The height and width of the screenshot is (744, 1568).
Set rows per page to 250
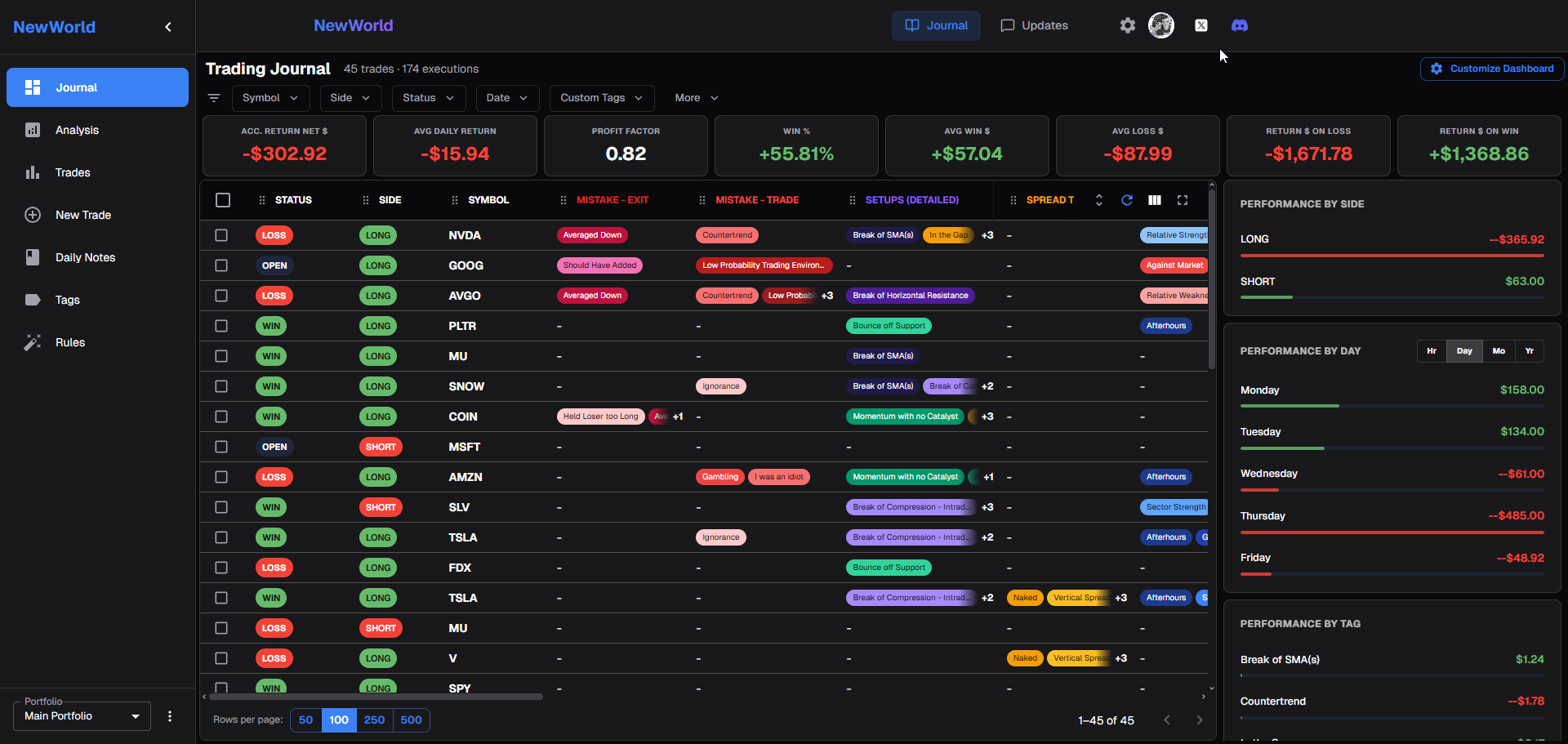tap(374, 719)
